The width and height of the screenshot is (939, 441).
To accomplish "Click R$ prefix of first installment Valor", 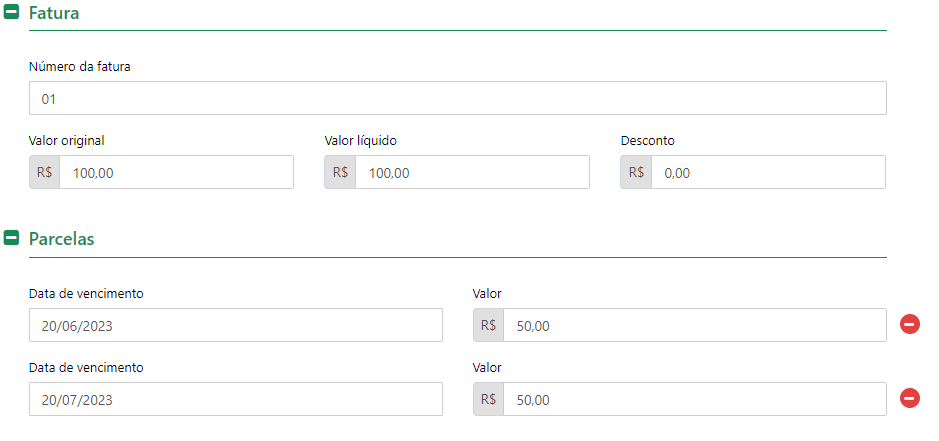I will 488,325.
